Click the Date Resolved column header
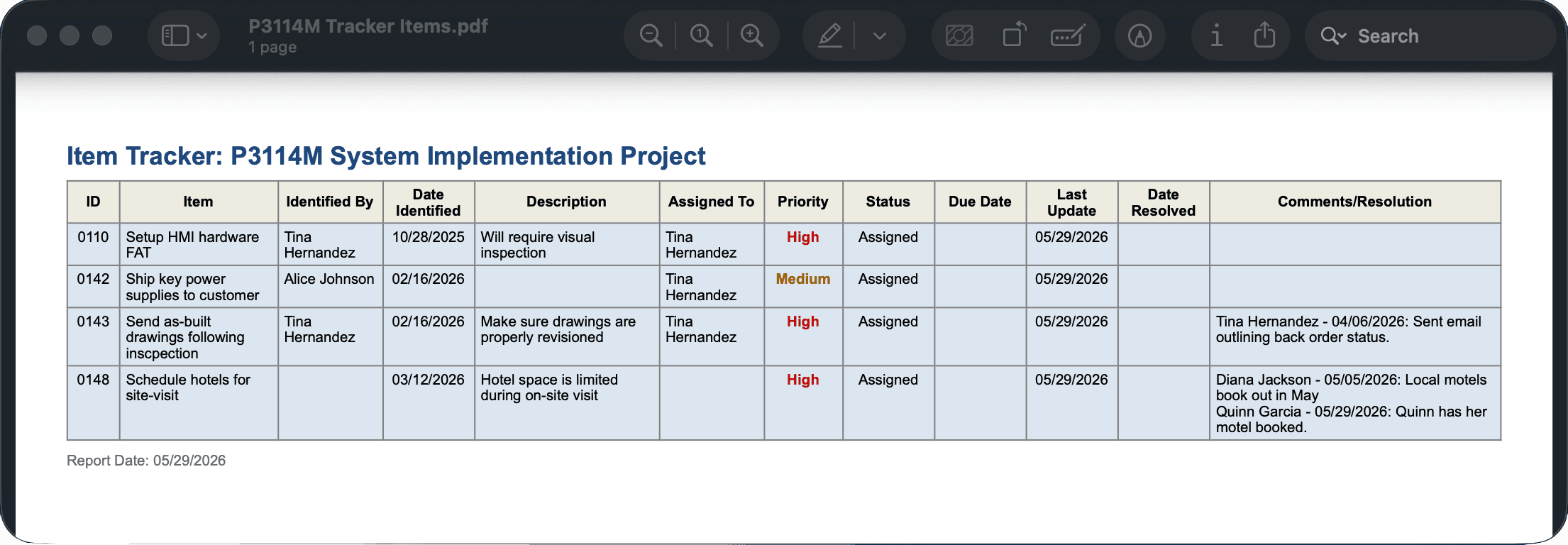Image resolution: width=1568 pixels, height=545 pixels. (x=1163, y=202)
